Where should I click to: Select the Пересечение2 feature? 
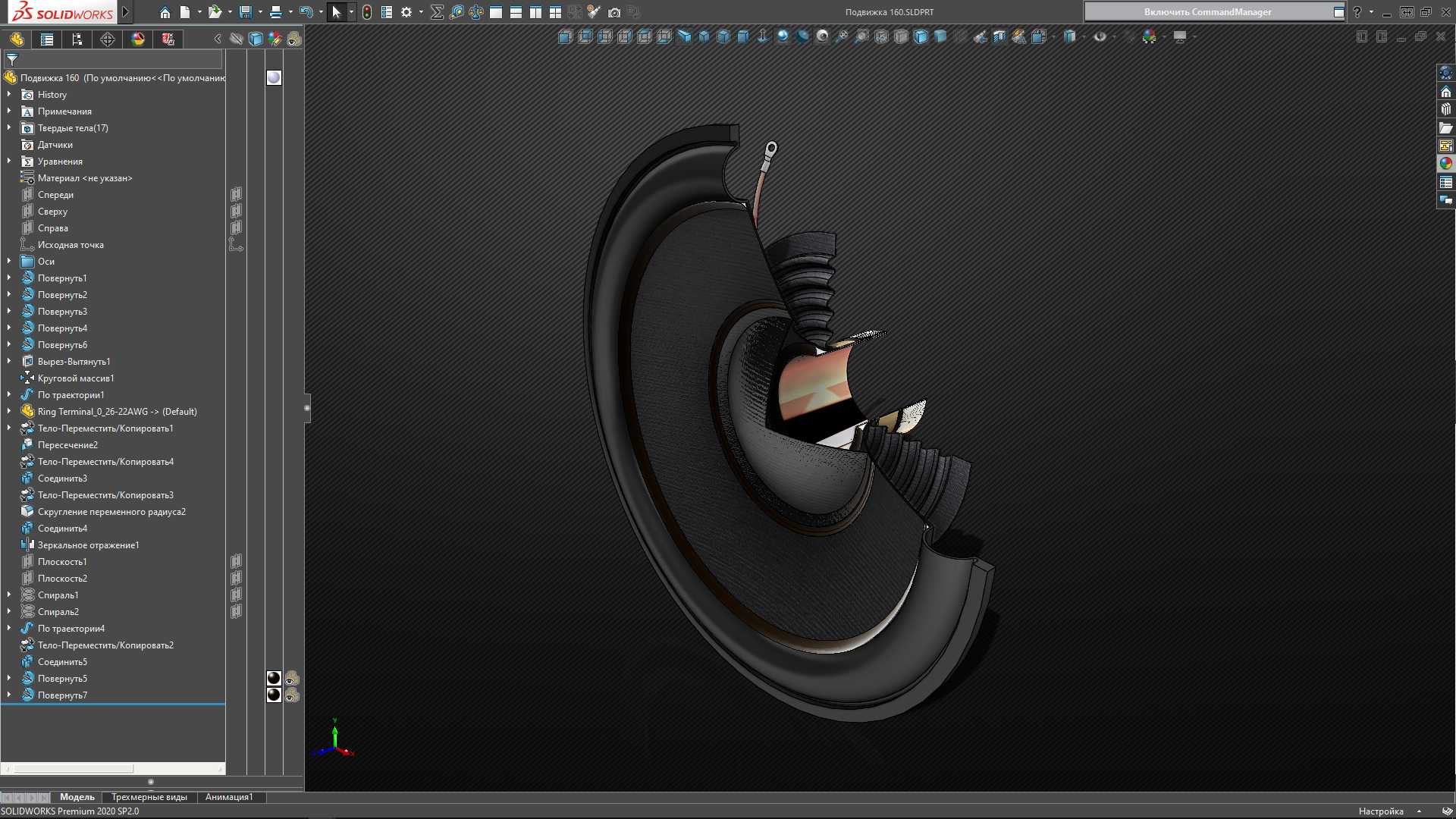point(67,445)
